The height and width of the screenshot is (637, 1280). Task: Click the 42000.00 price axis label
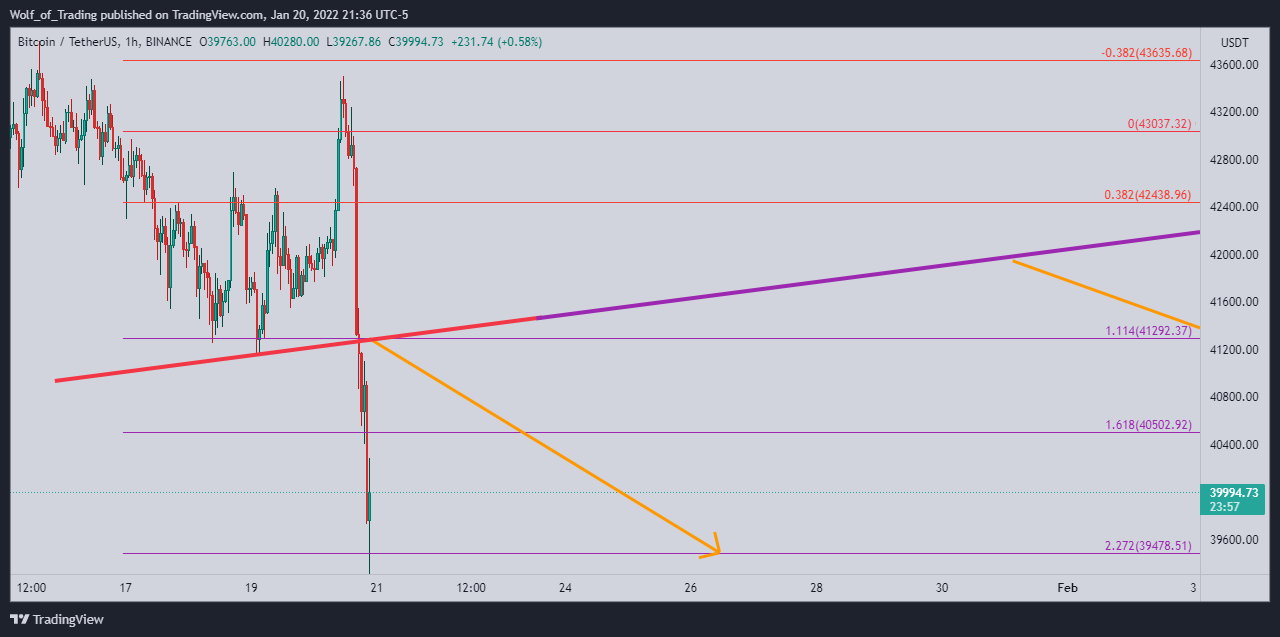point(1233,255)
